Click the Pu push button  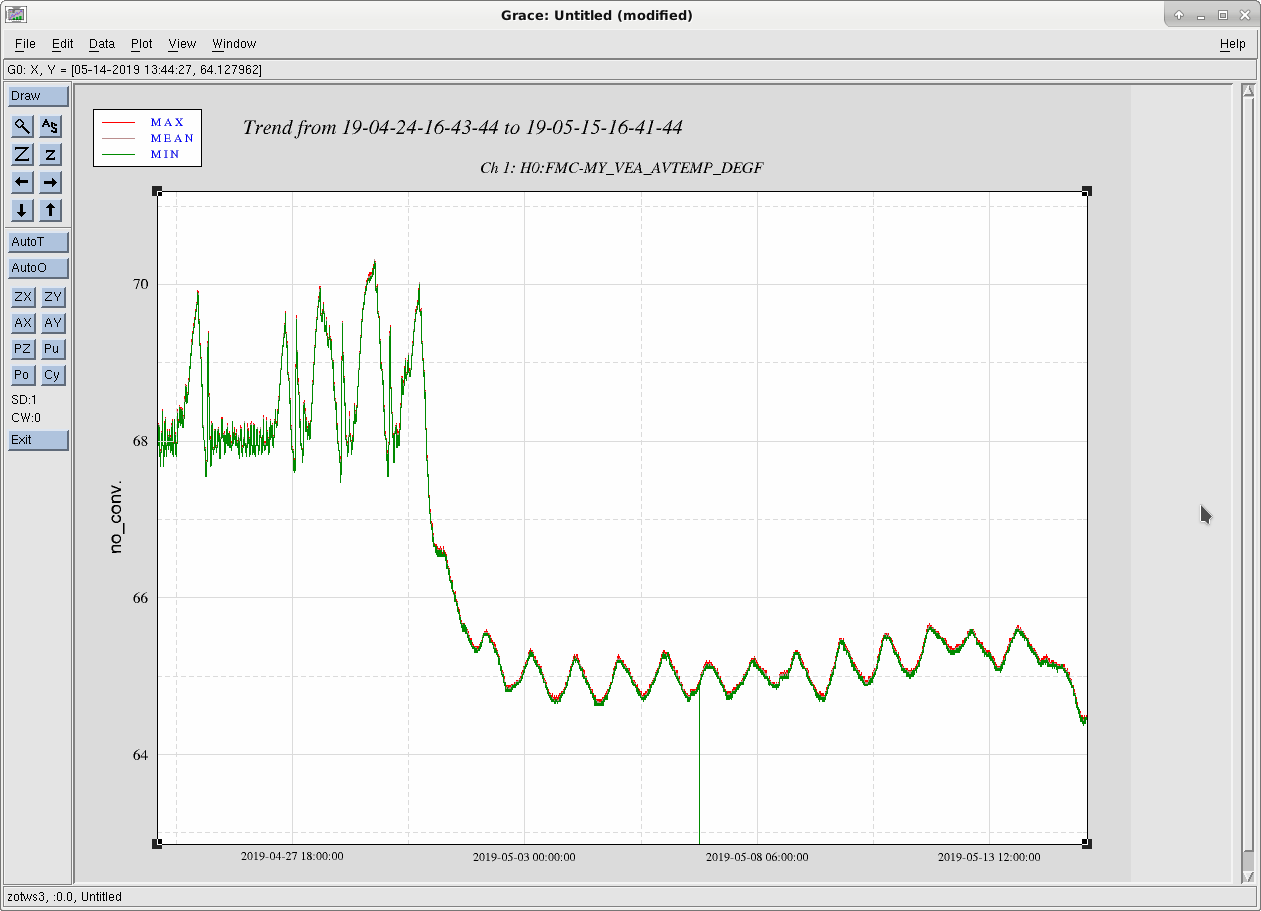click(52, 349)
